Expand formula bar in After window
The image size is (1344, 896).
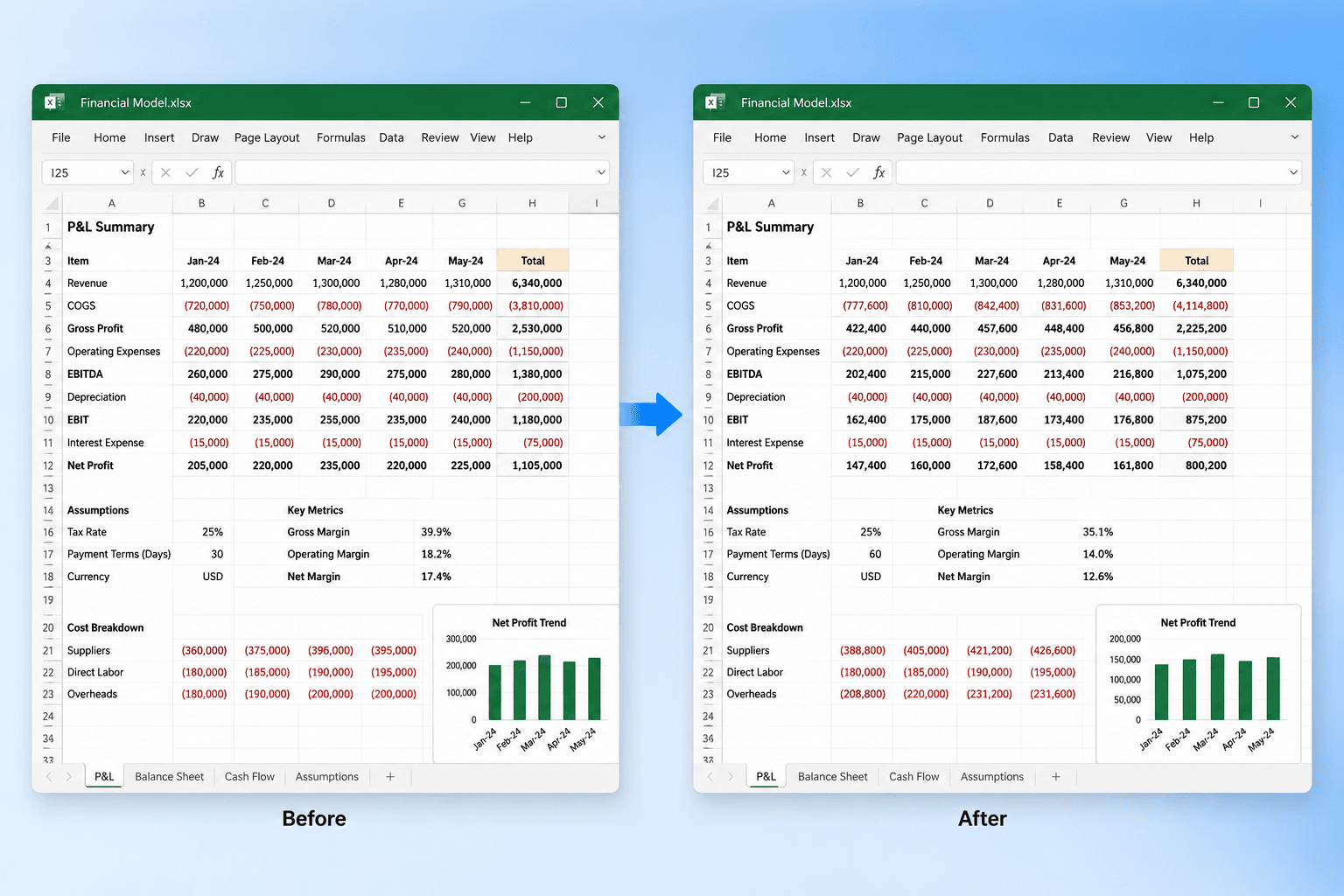[1293, 172]
